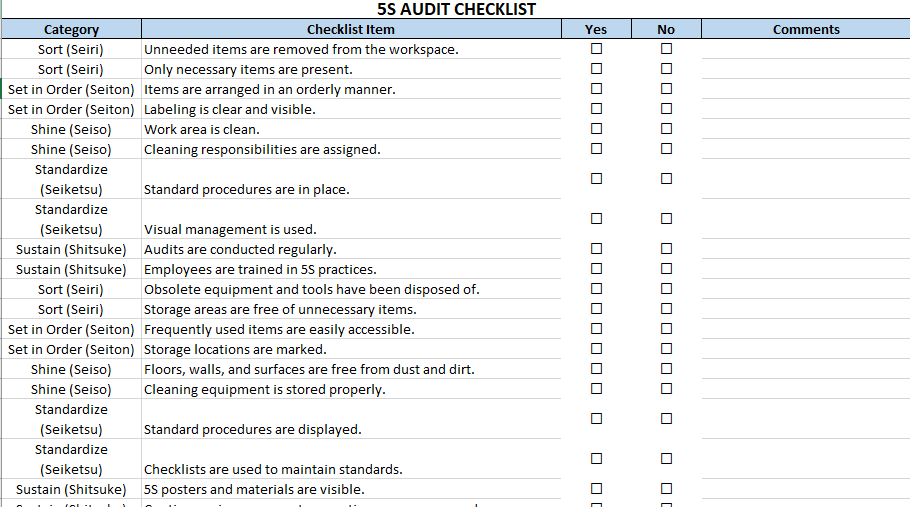Check Yes for 'Visual management is used'
This screenshot has width=910, height=507.
pyautogui.click(x=596, y=218)
